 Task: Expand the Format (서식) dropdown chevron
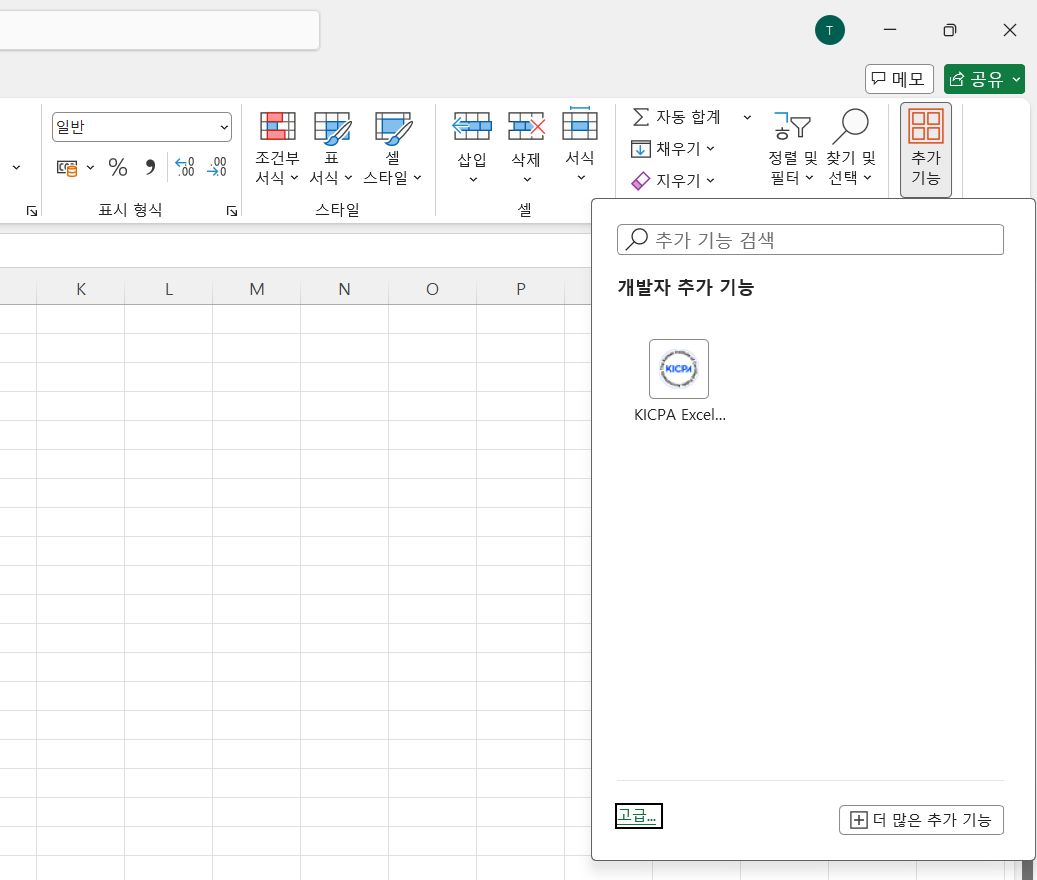click(x=581, y=178)
